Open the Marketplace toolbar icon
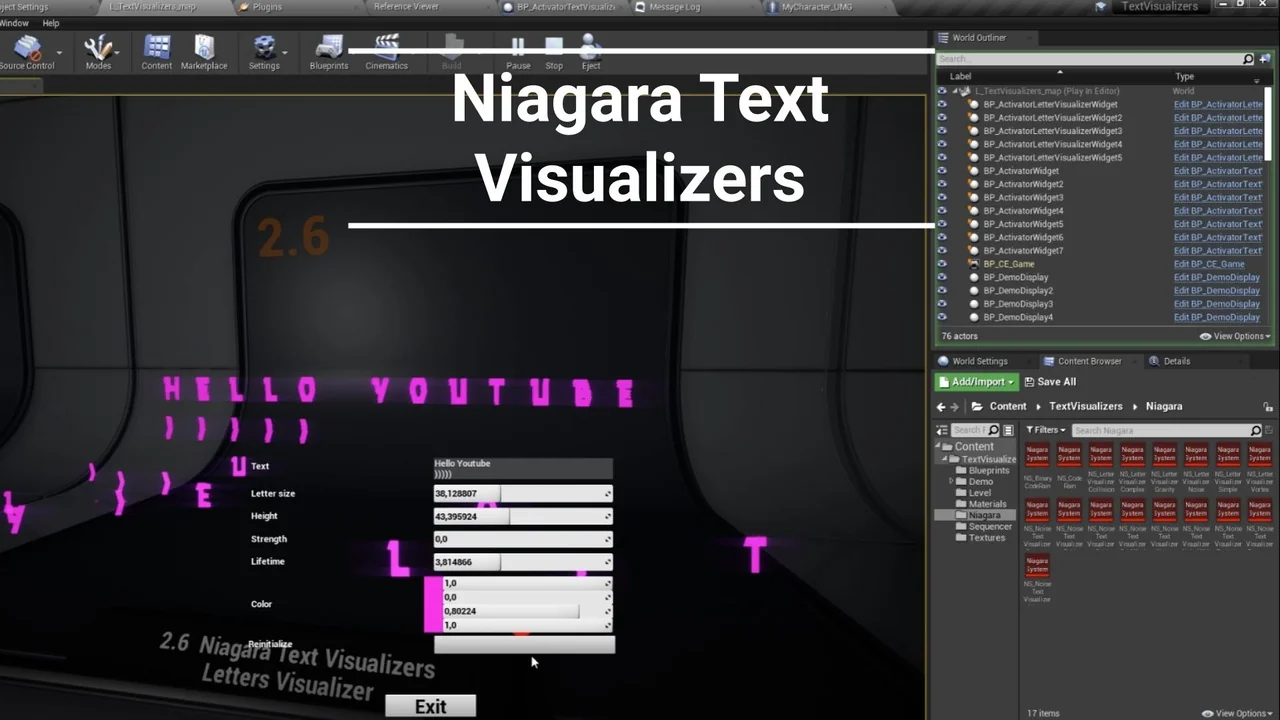This screenshot has height=720, width=1280. pos(204,50)
